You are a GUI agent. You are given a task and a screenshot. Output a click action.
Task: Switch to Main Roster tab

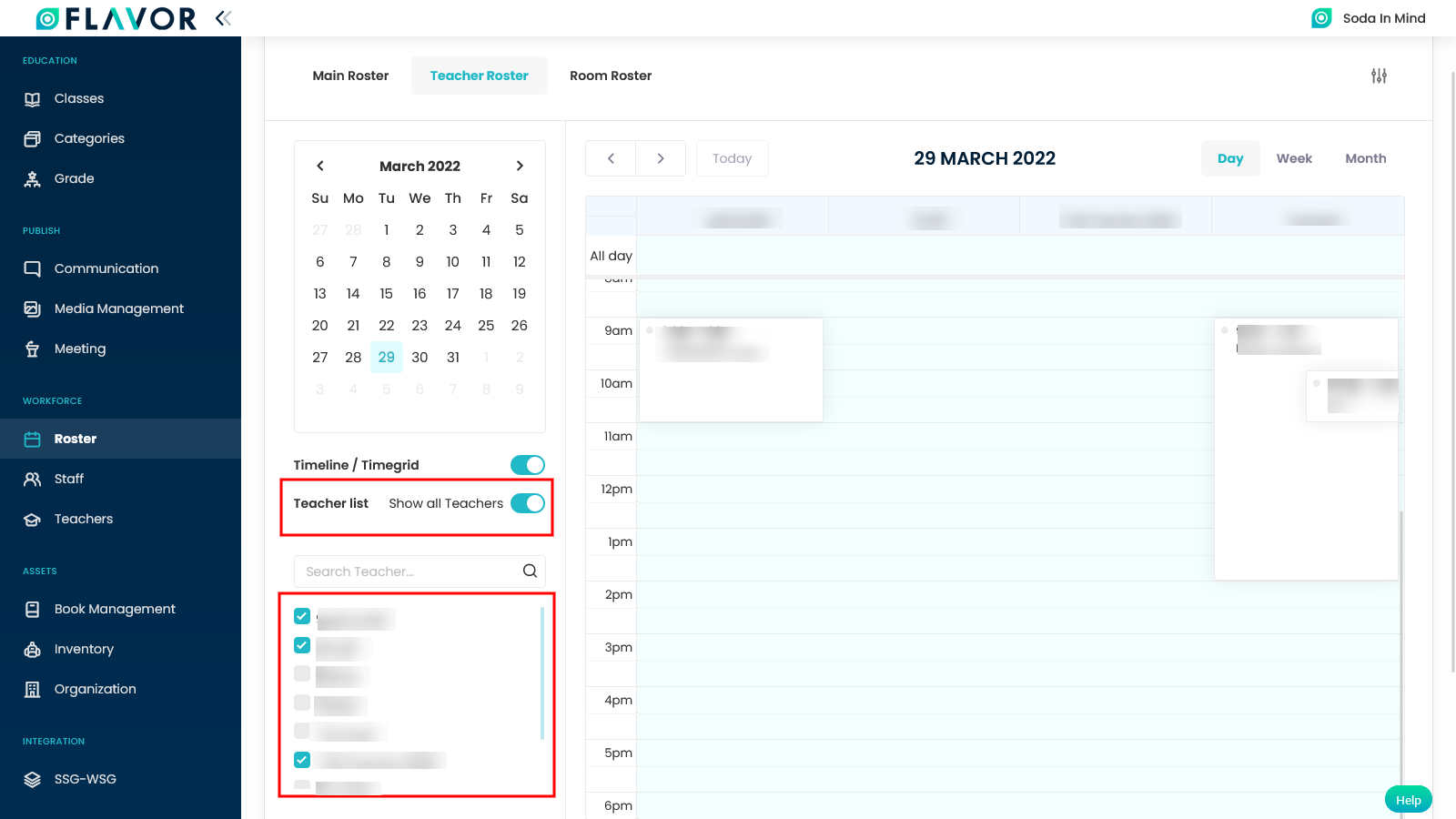[350, 76]
